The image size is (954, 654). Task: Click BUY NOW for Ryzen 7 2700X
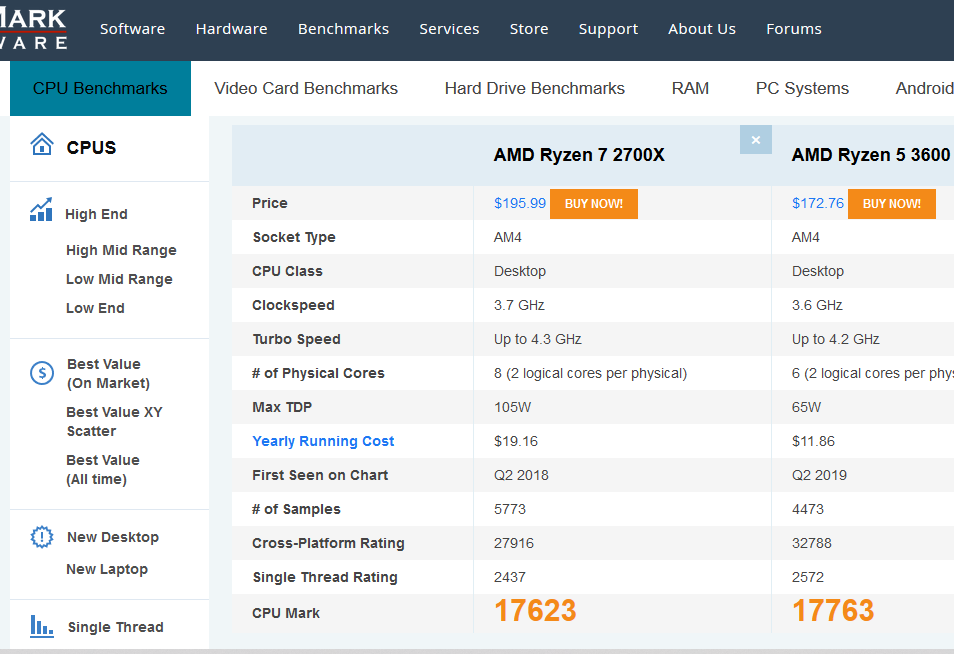[x=594, y=204]
